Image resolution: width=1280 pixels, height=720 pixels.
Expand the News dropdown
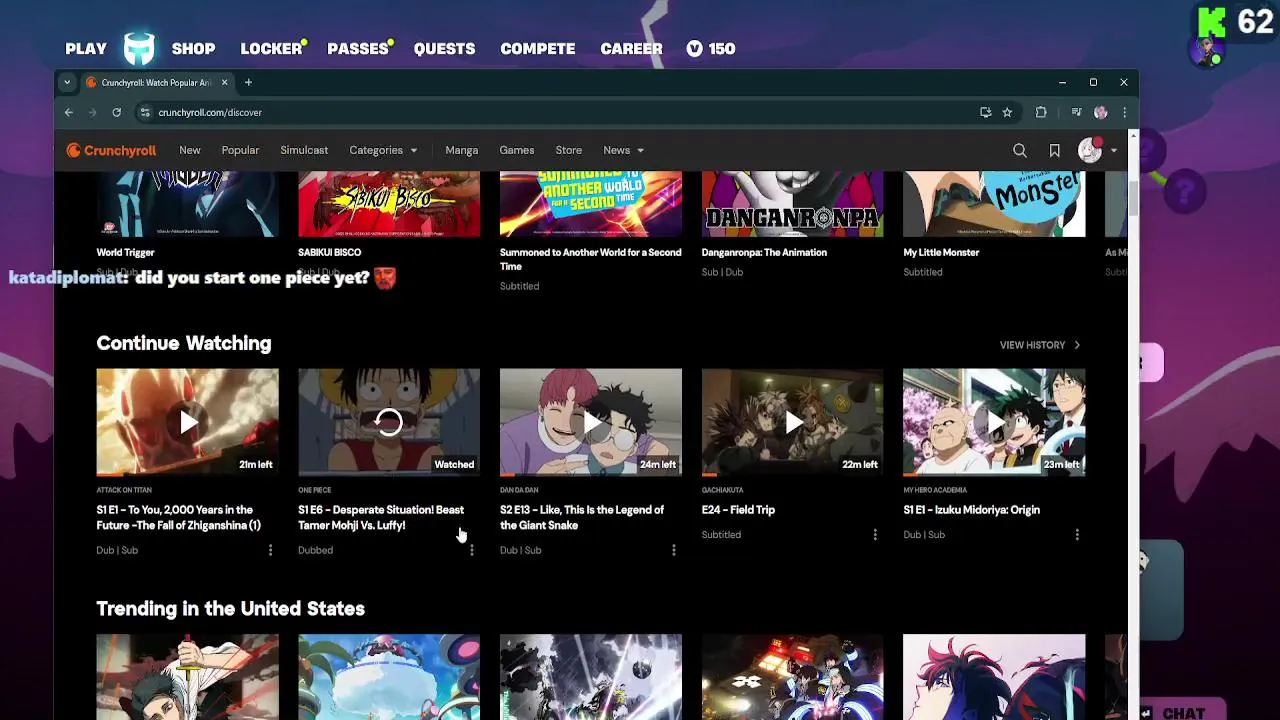(623, 150)
